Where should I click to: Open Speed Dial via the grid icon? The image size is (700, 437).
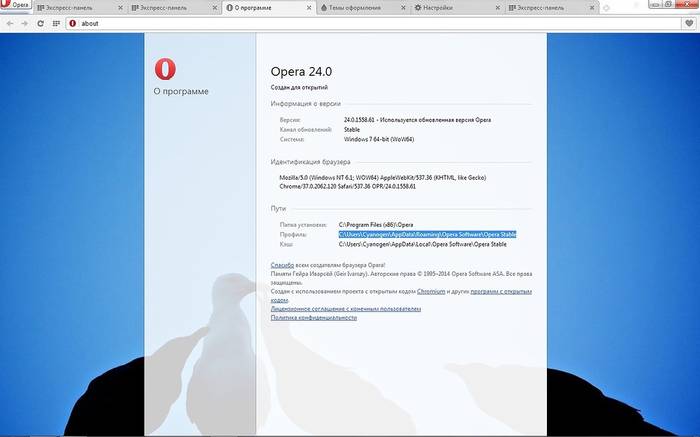pyautogui.click(x=54, y=22)
